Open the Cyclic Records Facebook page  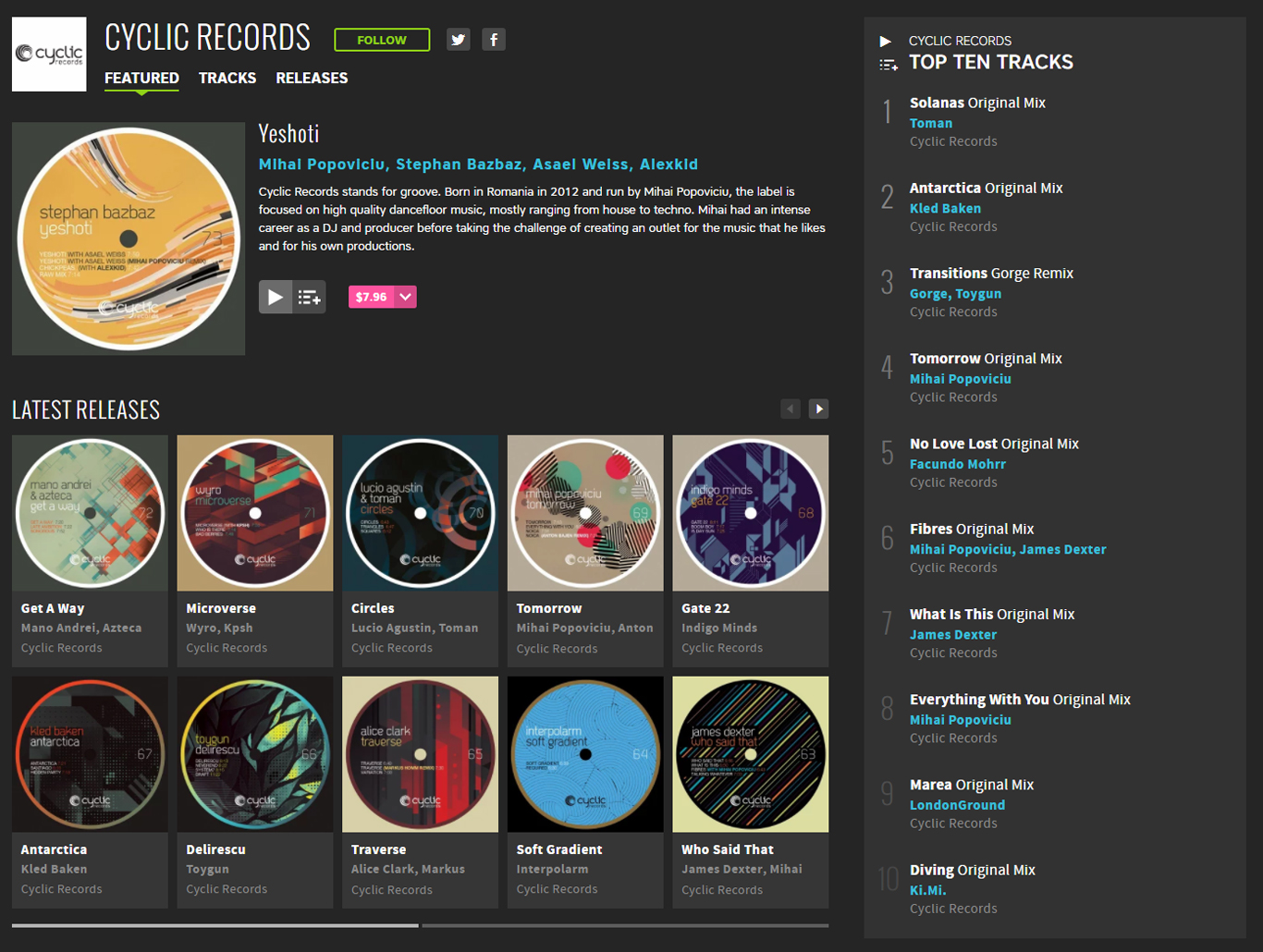(x=494, y=40)
